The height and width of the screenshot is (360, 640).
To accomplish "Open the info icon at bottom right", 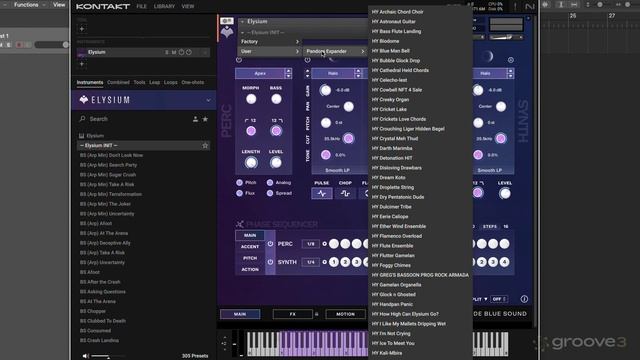I will 524,299.
